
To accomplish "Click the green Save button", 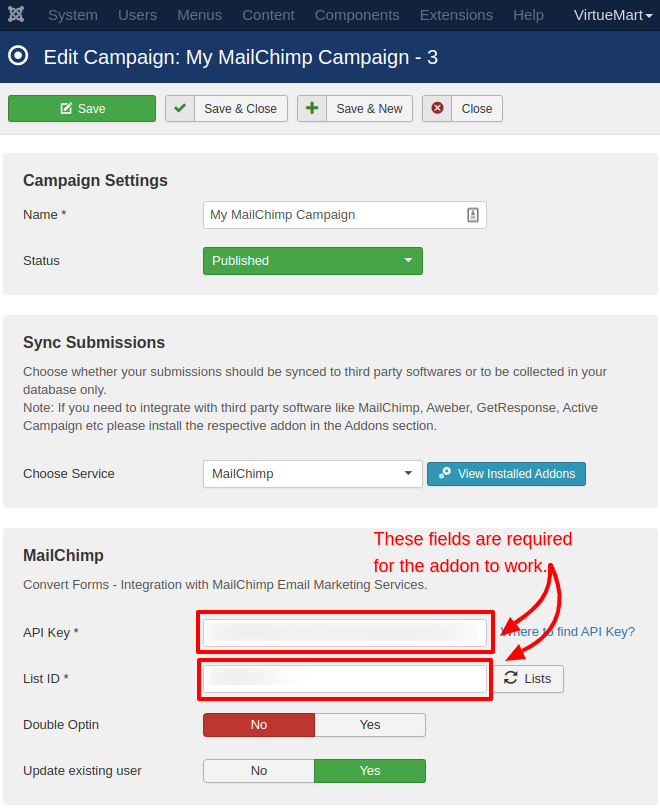I will (82, 108).
